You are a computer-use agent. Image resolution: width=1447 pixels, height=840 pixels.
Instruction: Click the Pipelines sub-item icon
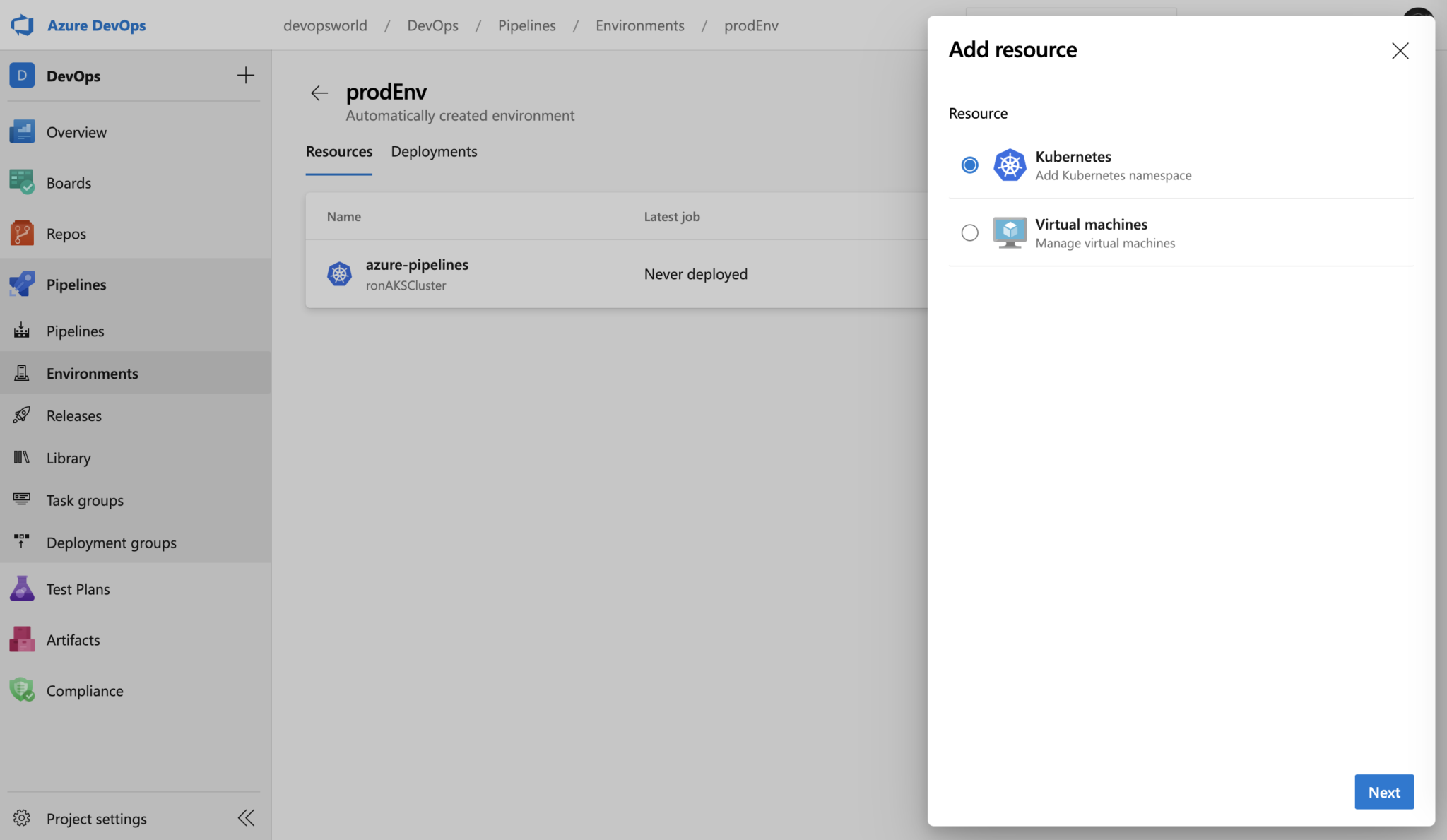click(x=22, y=331)
